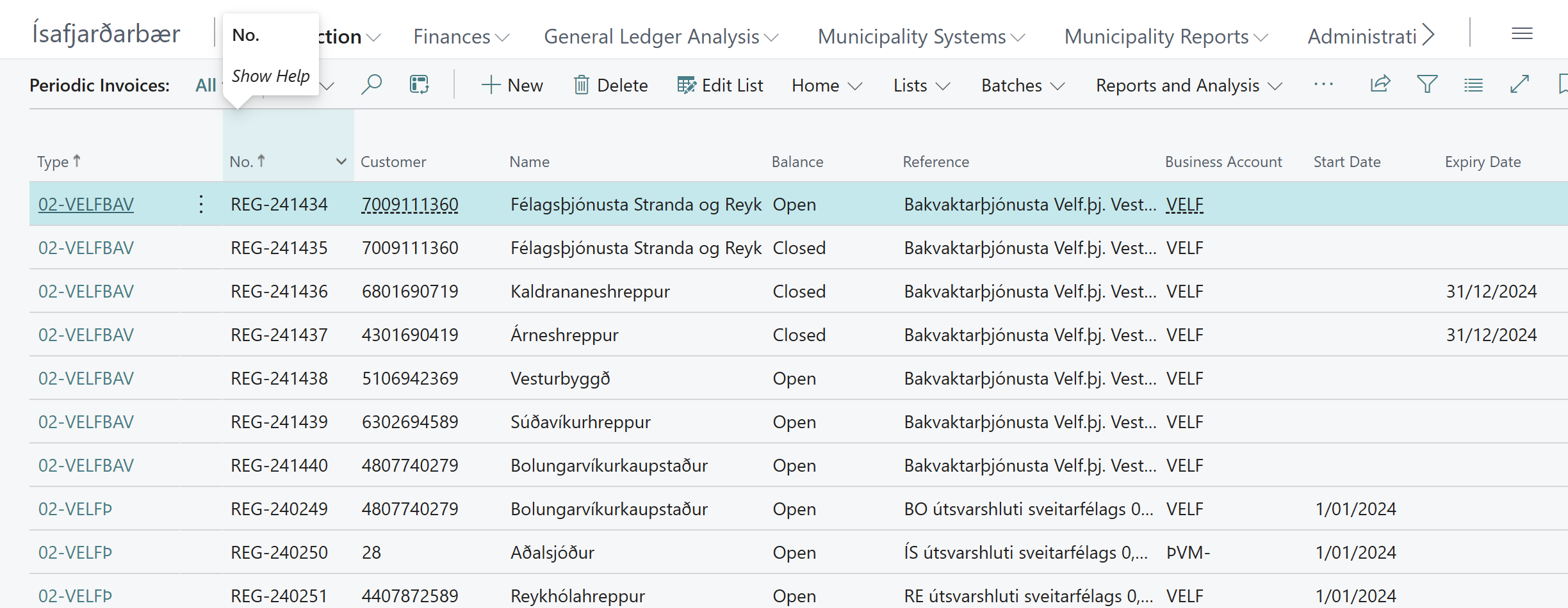This screenshot has width=1568, height=608.
Task: Click the three-dot row menu for REG-241434
Action: tap(201, 204)
